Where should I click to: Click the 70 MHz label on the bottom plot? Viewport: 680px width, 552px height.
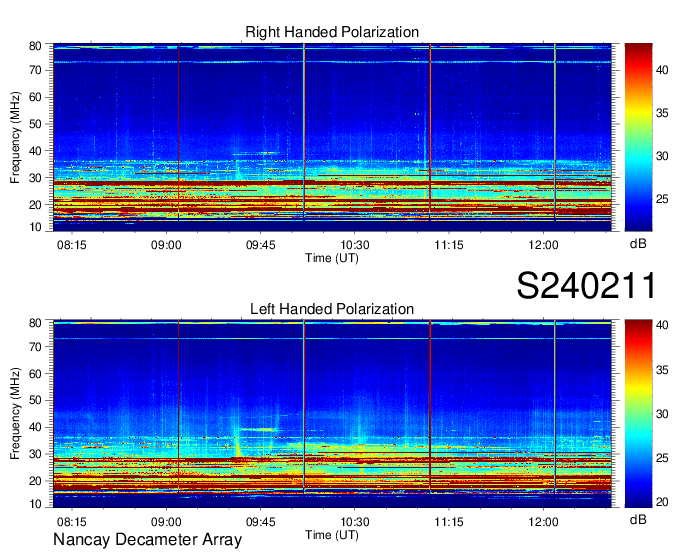(x=35, y=347)
